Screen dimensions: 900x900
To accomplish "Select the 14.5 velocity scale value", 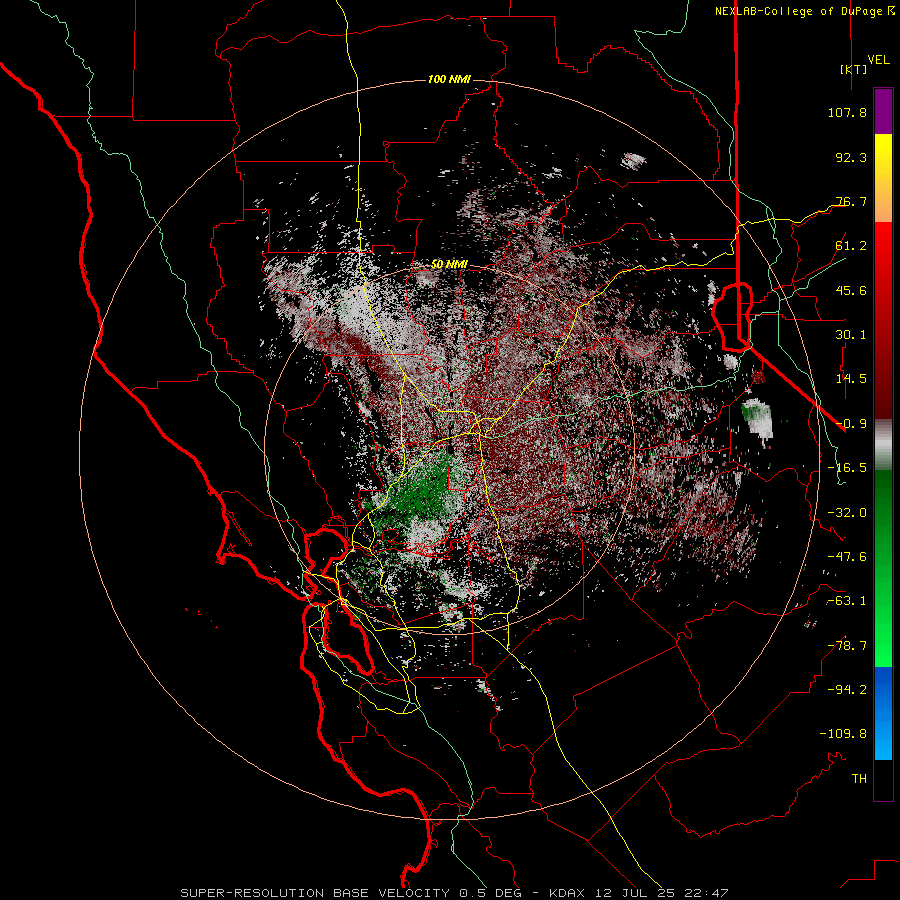I will pos(851,379).
